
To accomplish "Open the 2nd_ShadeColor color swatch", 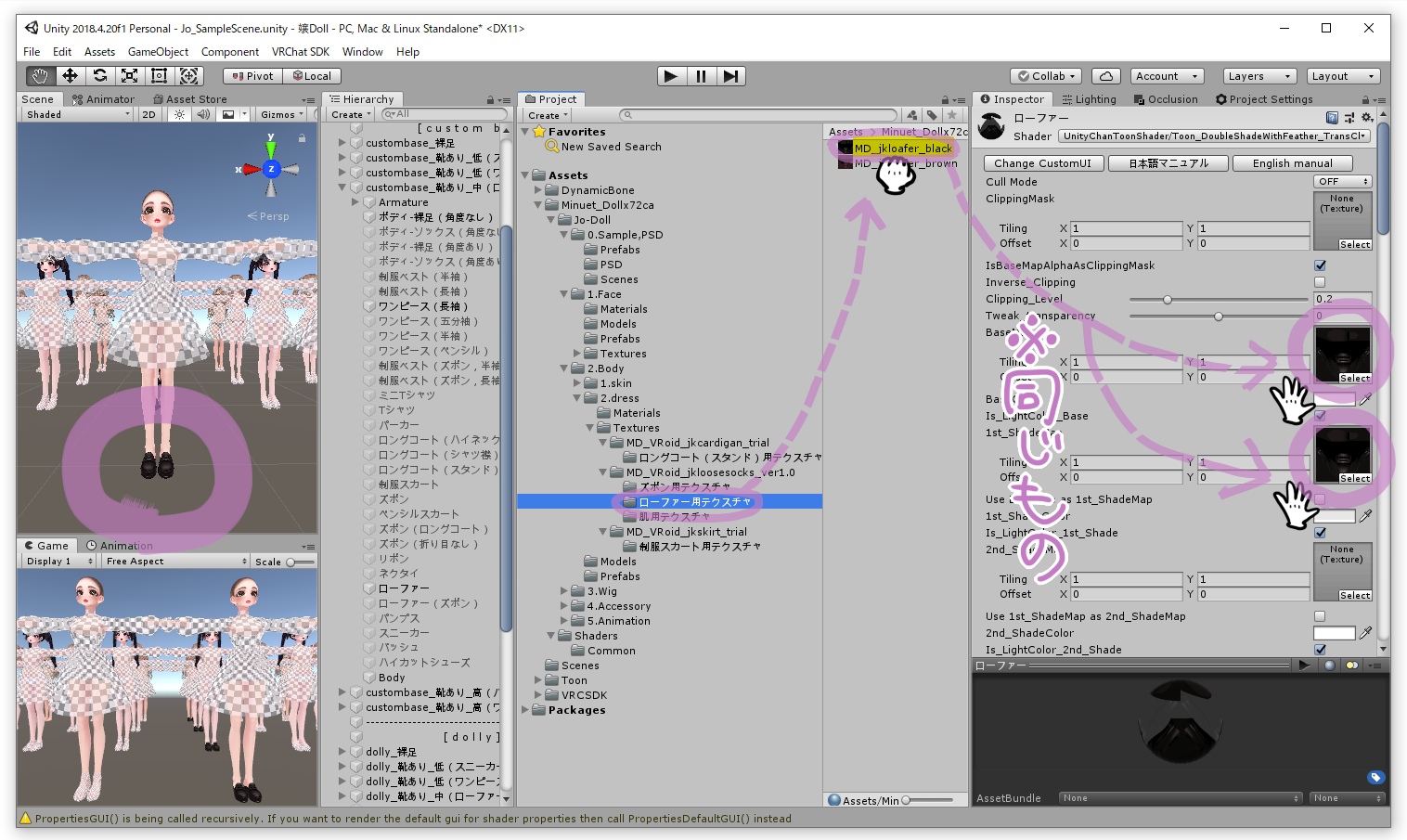I will [x=1335, y=633].
